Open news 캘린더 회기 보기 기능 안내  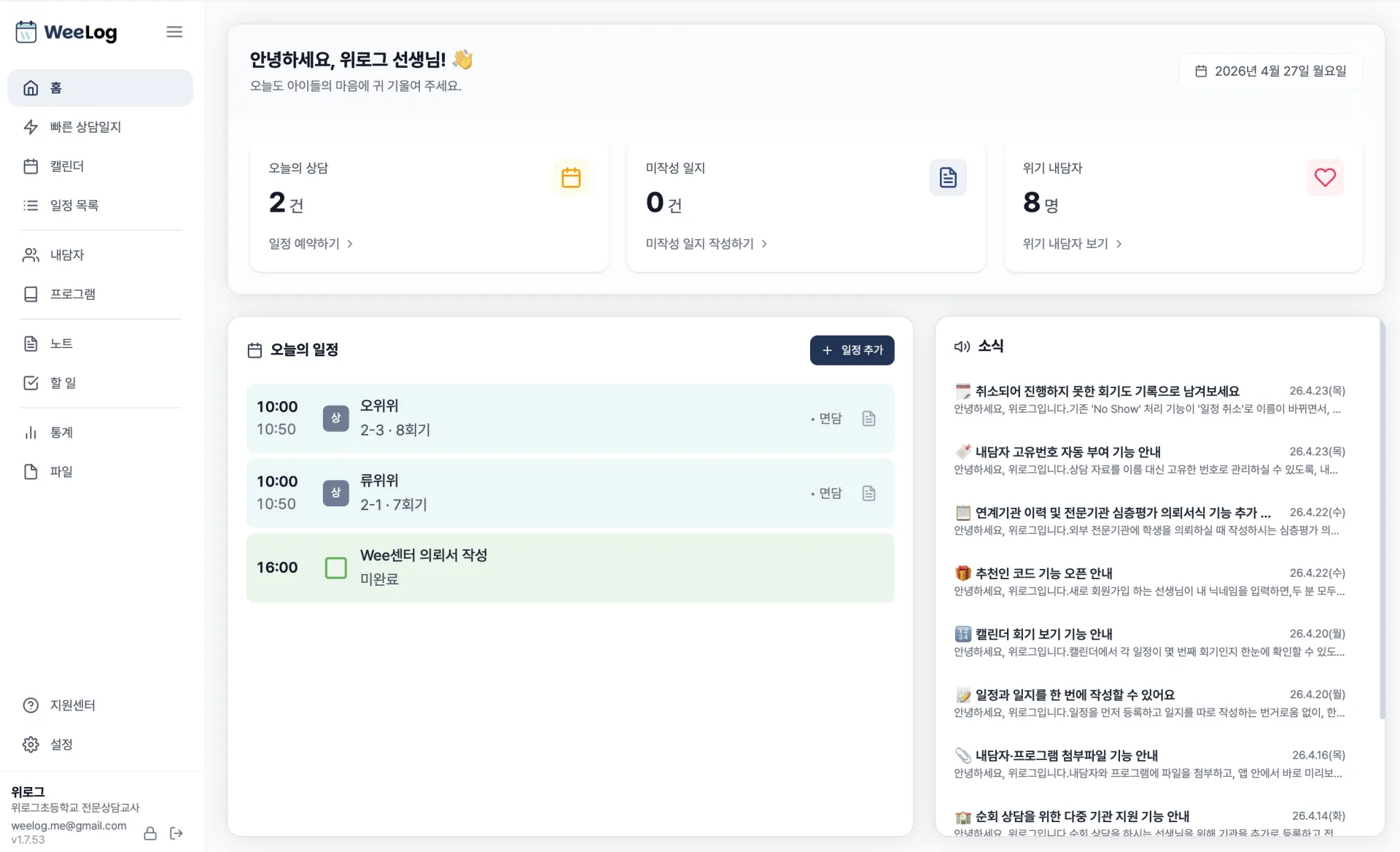(x=1149, y=642)
